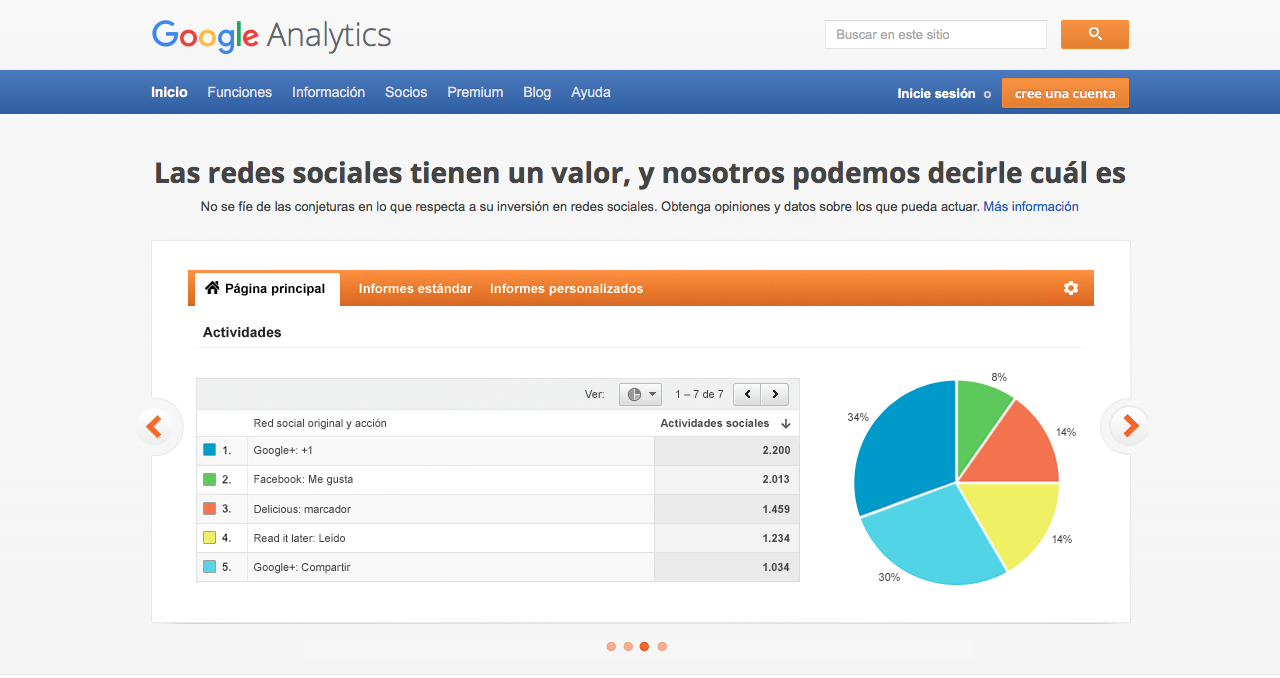Screen dimensions: 1280x678
Task: Click Red social original y acción header
Action: tap(320, 424)
